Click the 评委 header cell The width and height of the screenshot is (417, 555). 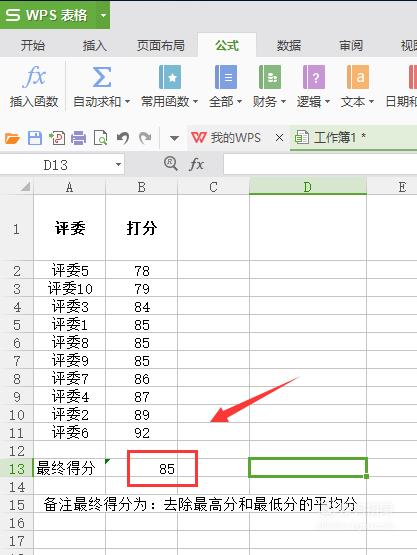coord(70,228)
